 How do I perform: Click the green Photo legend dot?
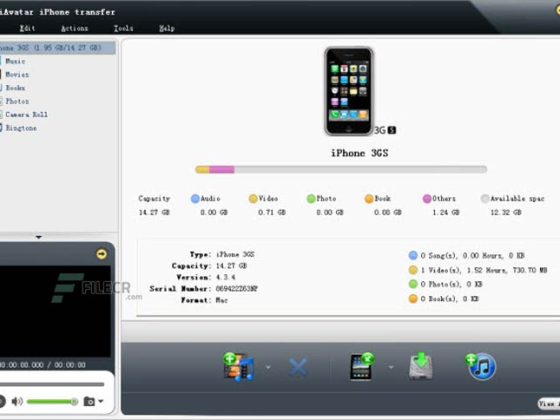311,199
